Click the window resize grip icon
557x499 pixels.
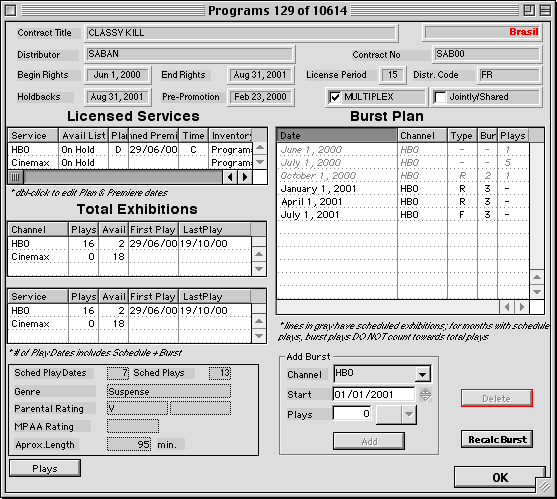click(545, 486)
